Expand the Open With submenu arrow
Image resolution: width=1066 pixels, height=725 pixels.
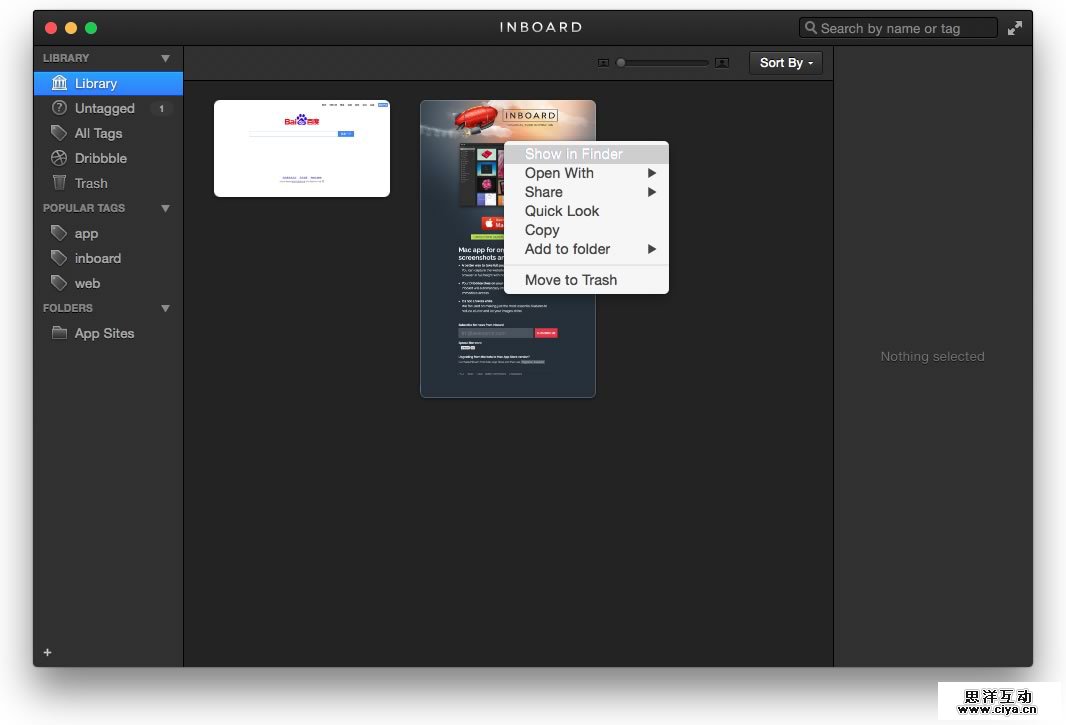coord(651,173)
